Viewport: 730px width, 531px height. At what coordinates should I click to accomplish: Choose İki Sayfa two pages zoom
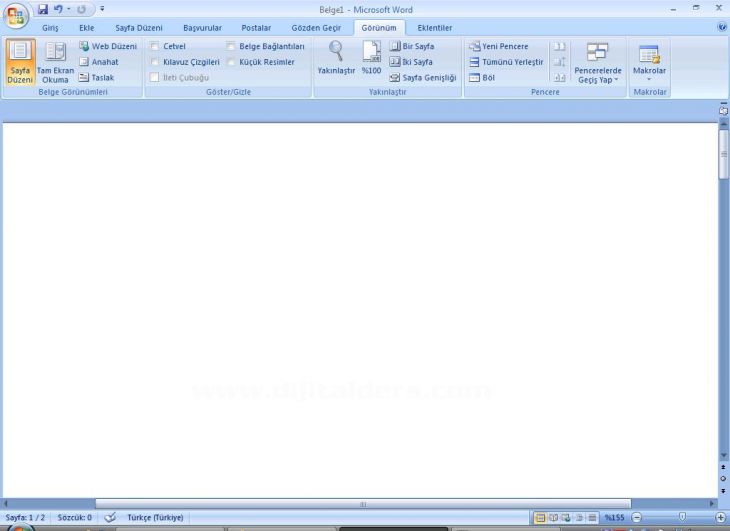tap(411, 62)
